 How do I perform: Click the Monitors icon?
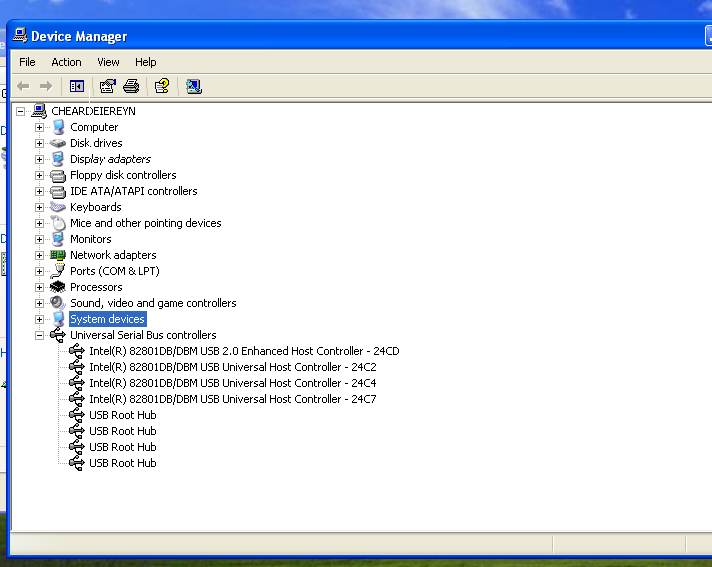(x=58, y=239)
